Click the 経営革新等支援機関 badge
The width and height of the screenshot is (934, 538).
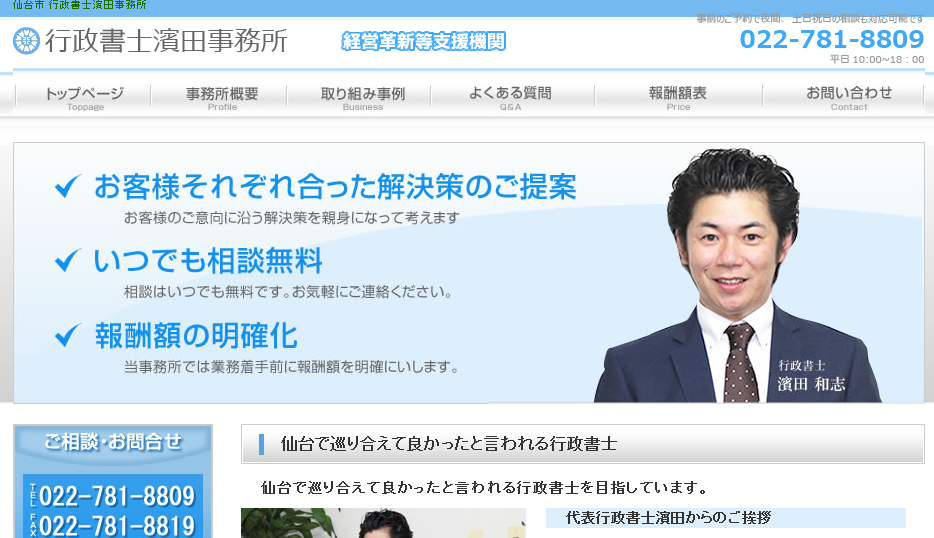pos(424,41)
